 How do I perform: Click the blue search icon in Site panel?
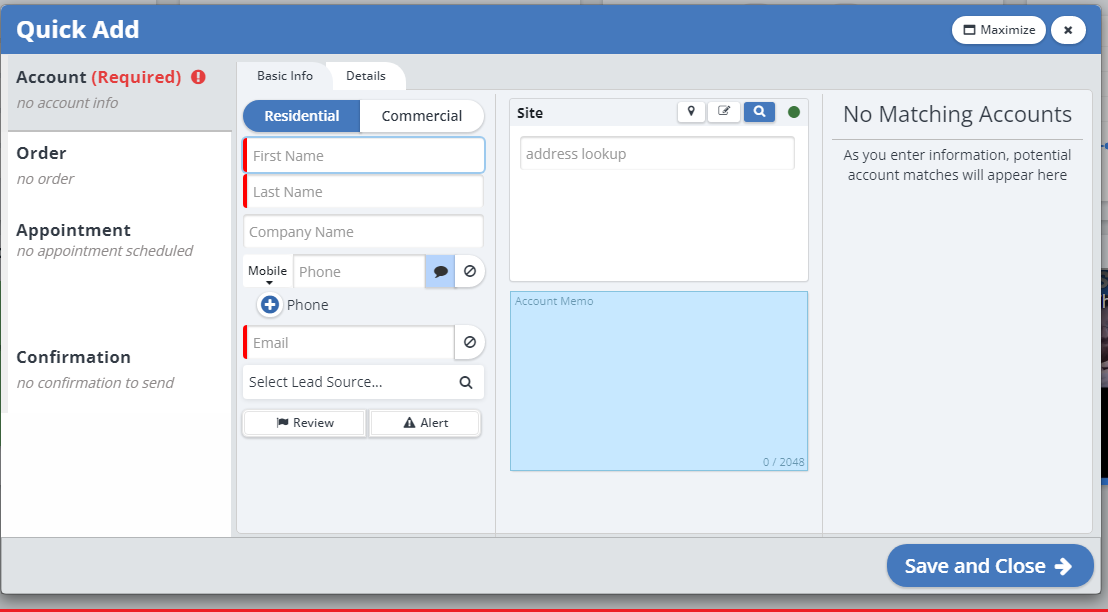click(x=759, y=112)
